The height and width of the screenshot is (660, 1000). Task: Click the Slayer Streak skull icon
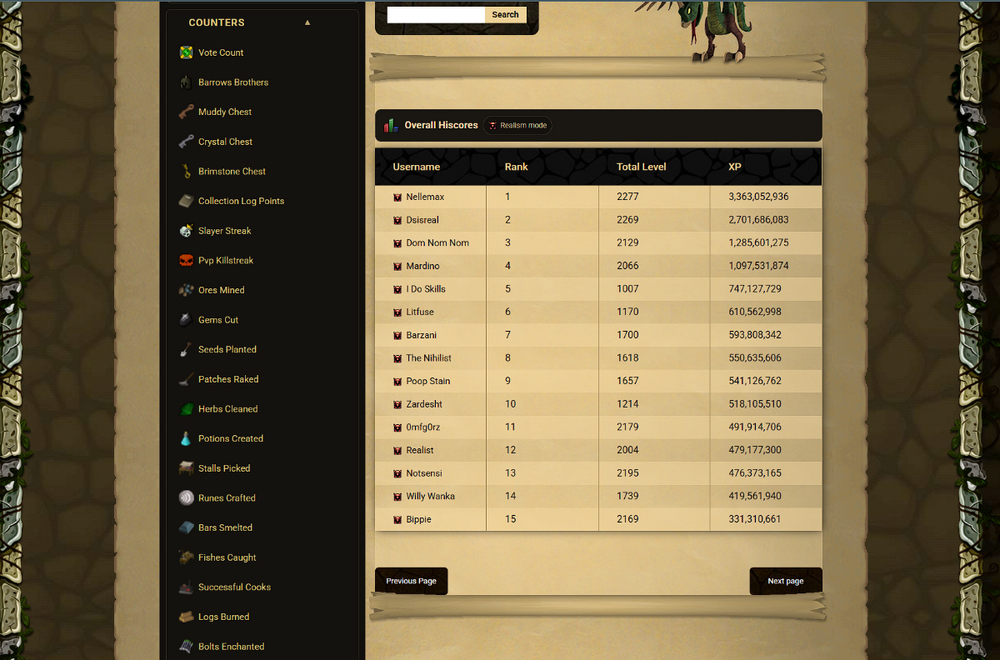click(186, 230)
